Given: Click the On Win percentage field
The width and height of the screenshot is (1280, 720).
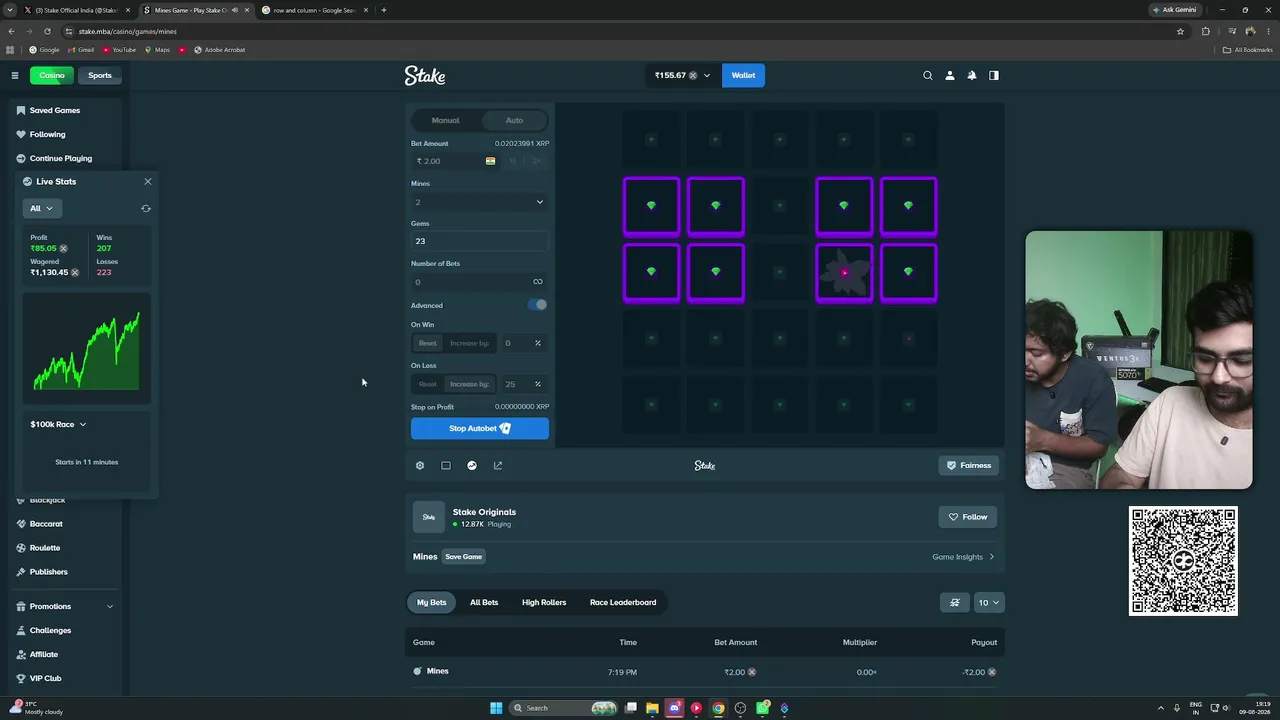Looking at the screenshot, I should 522,343.
